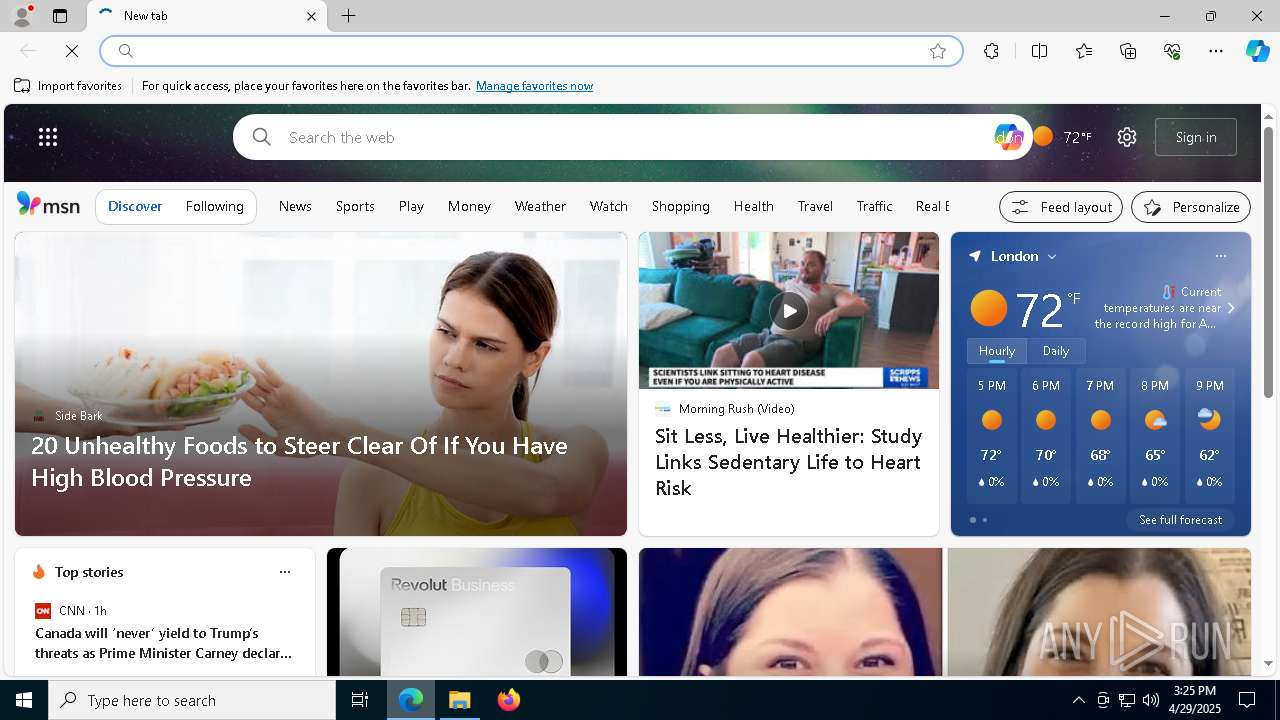Toggle Split screen view
Viewport: 1280px width, 720px height.
[1039, 51]
